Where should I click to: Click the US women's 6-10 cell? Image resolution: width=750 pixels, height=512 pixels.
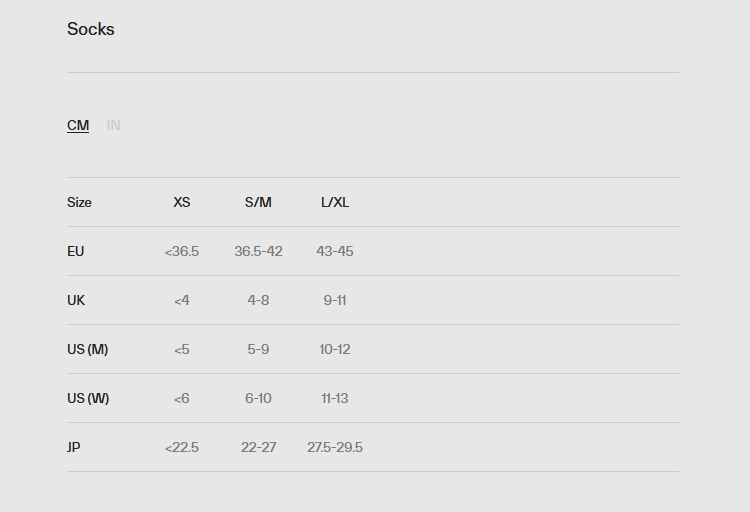pos(258,398)
